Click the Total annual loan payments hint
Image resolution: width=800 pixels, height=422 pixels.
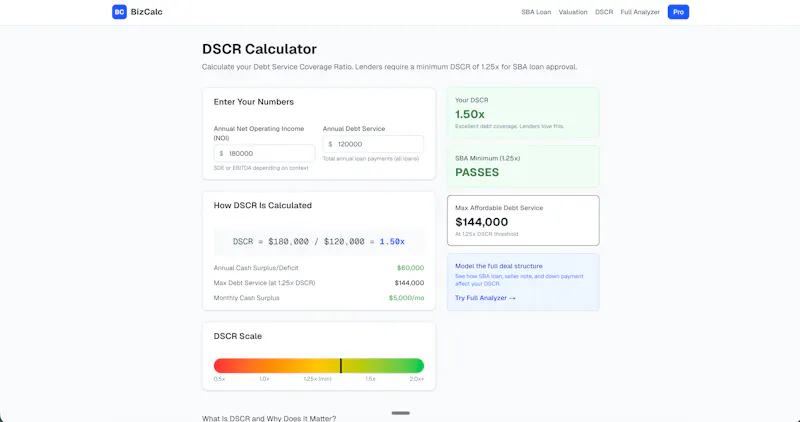point(371,159)
